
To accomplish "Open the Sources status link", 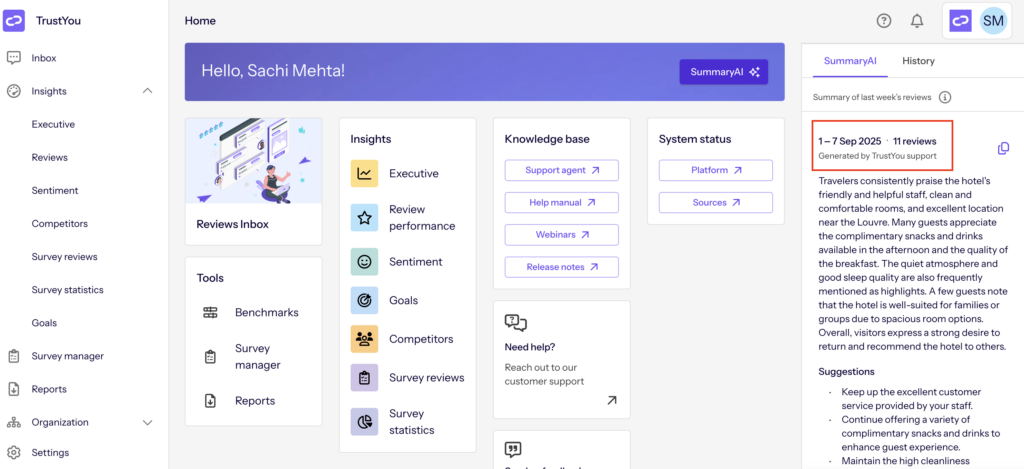I will coord(716,202).
